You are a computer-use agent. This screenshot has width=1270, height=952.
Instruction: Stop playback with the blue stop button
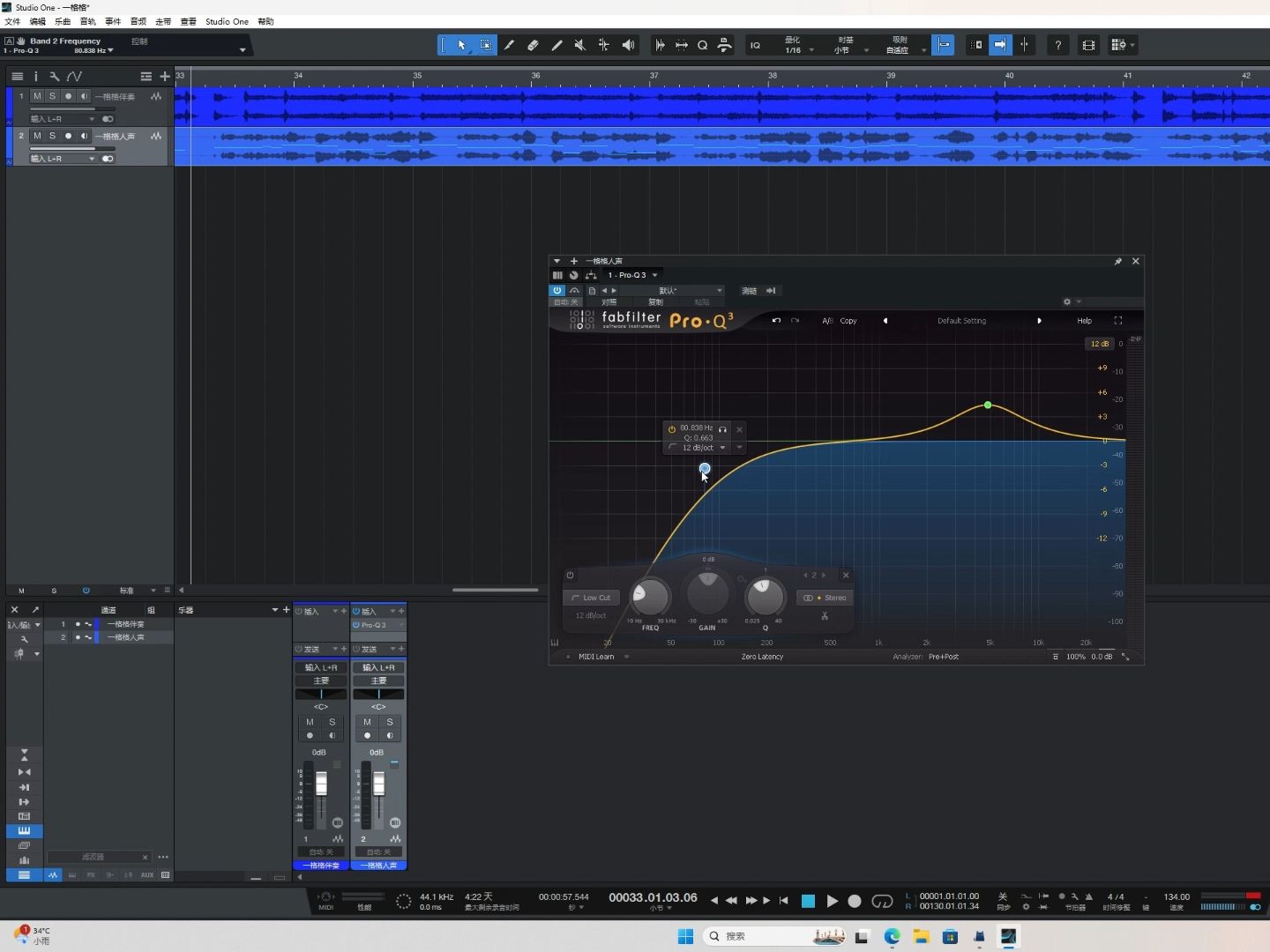808,901
